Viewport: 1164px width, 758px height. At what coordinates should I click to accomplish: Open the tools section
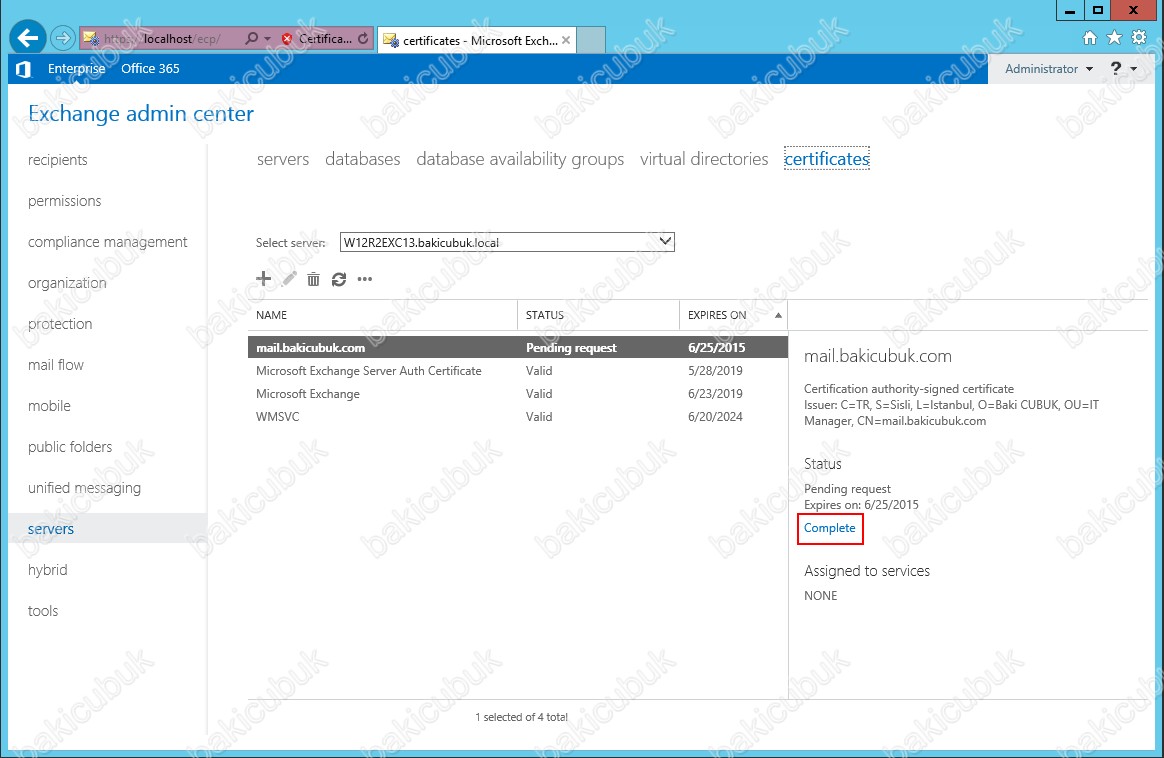(42, 610)
